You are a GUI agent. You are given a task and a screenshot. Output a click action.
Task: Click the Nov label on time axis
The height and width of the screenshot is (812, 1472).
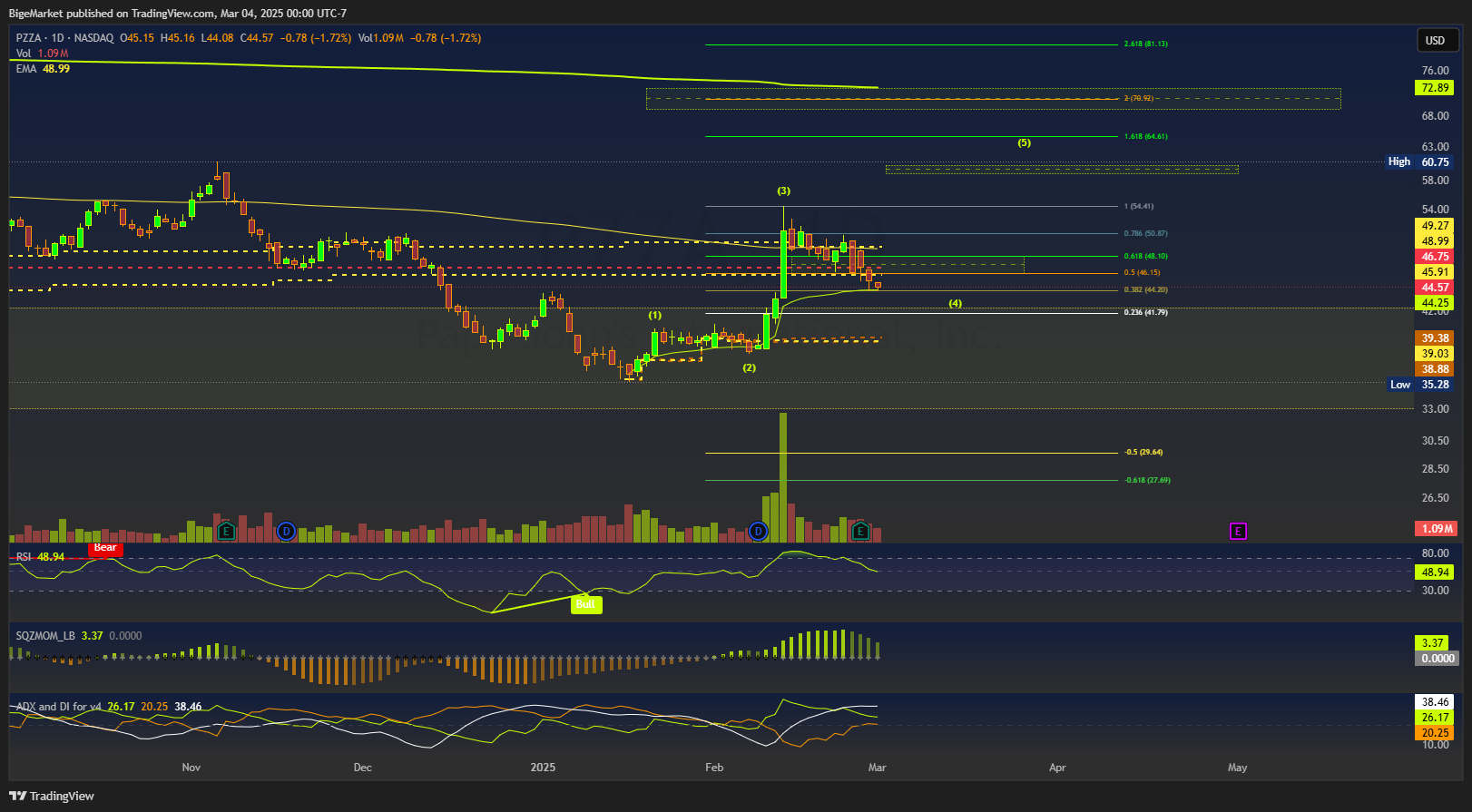(x=191, y=768)
